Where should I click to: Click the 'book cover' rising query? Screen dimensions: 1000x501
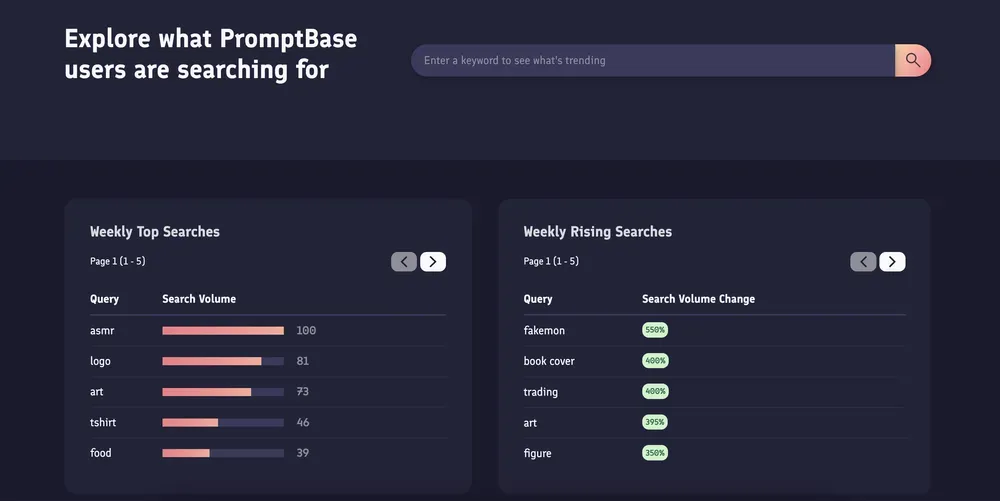[x=549, y=361]
